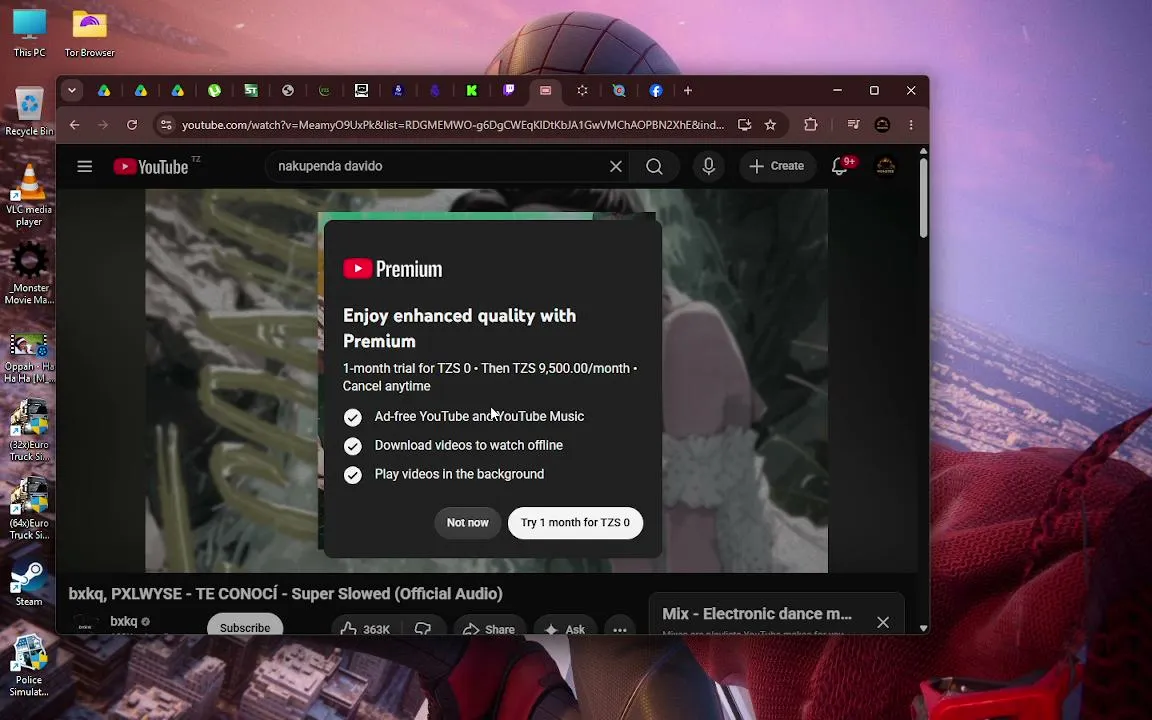
Task: Go forward with the browser forward arrow
Action: coord(103,125)
